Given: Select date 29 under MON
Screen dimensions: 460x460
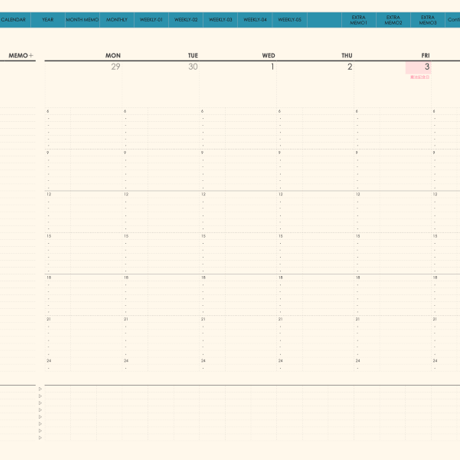Looking at the screenshot, I should click(x=116, y=67).
